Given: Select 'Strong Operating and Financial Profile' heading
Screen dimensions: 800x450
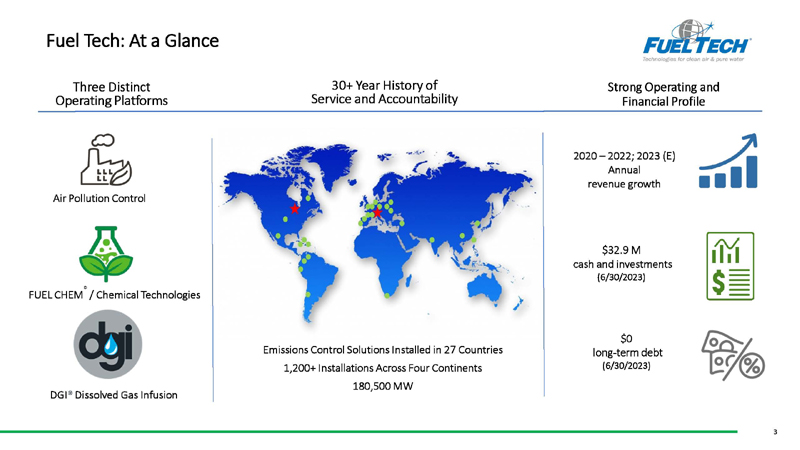Looking at the screenshot, I should 663,94.
